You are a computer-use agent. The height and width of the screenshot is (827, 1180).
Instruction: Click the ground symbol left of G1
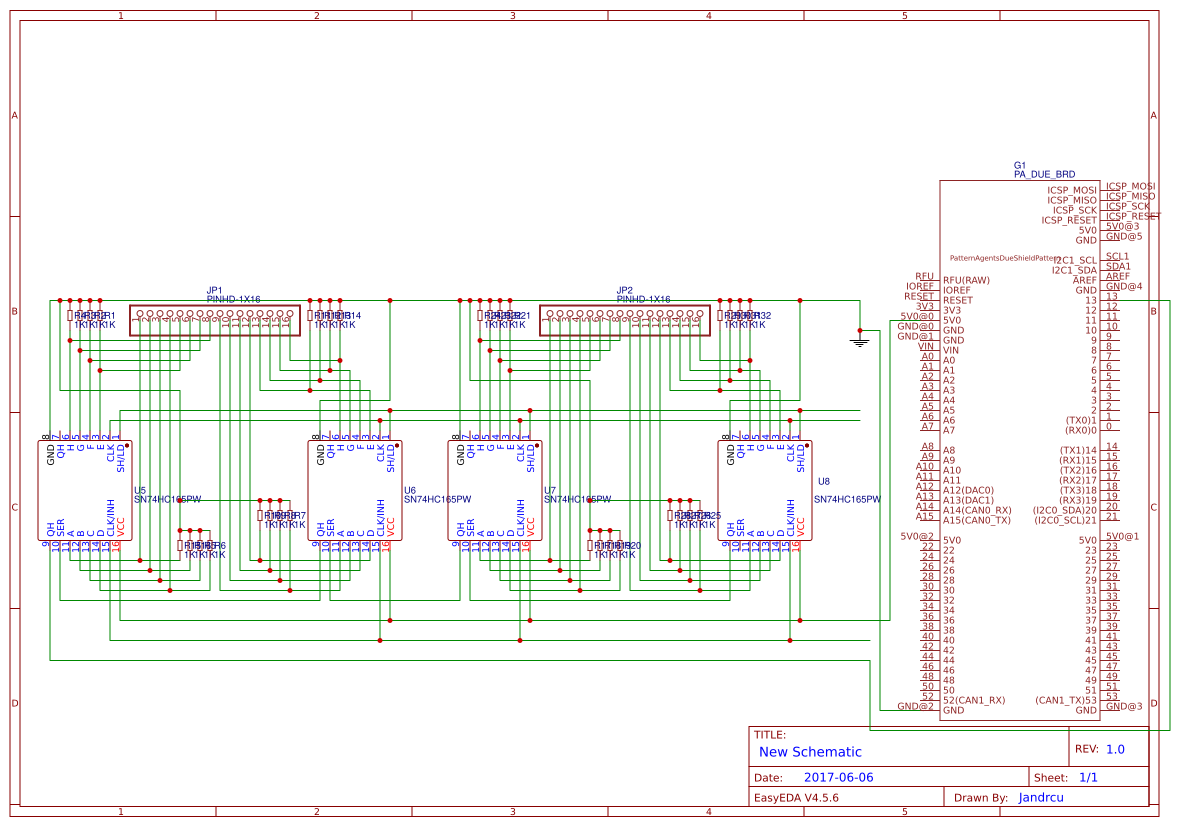(860, 338)
